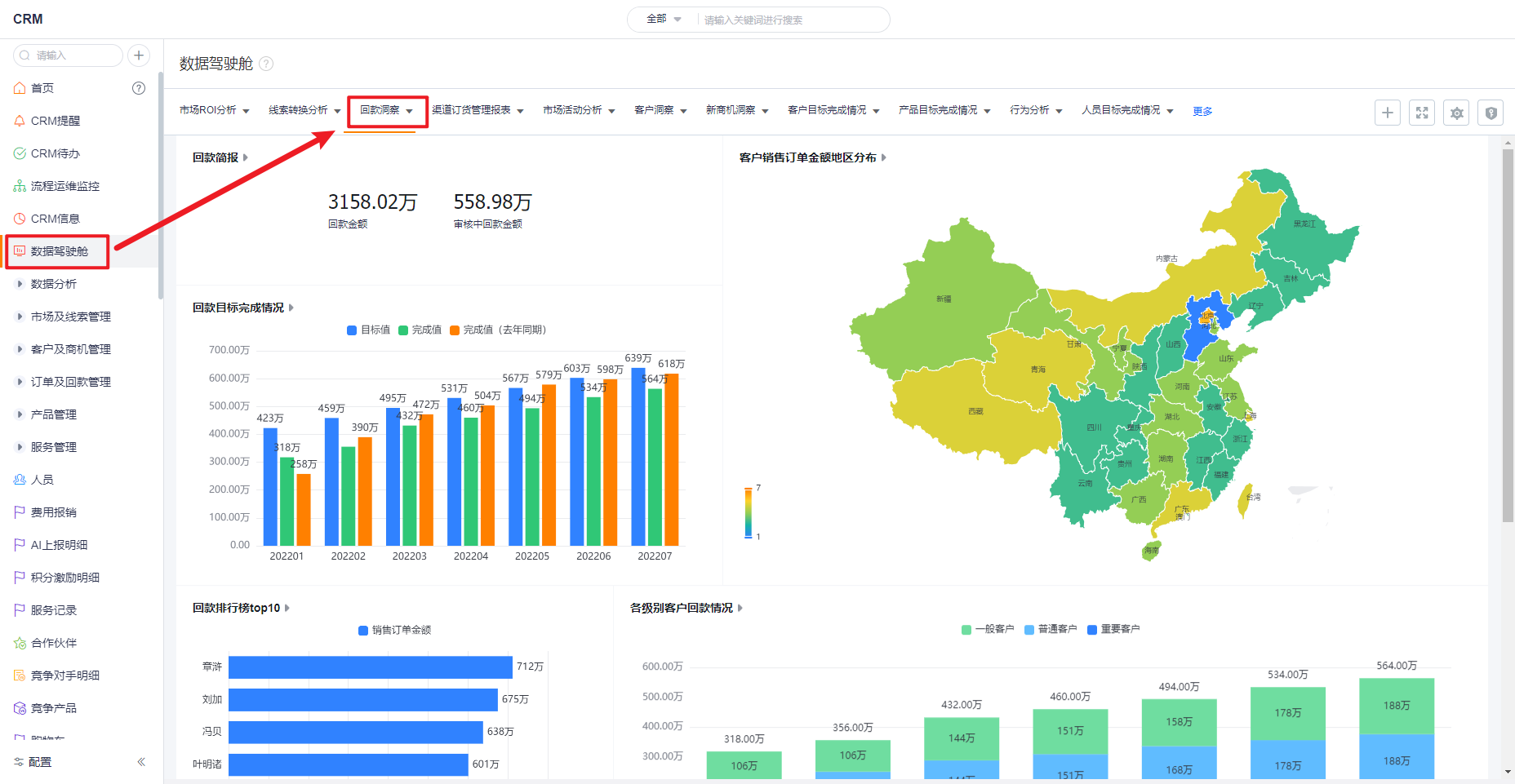This screenshot has height=784, width=1515.
Task: Toggle 完成值 green legend item
Action: click(420, 330)
